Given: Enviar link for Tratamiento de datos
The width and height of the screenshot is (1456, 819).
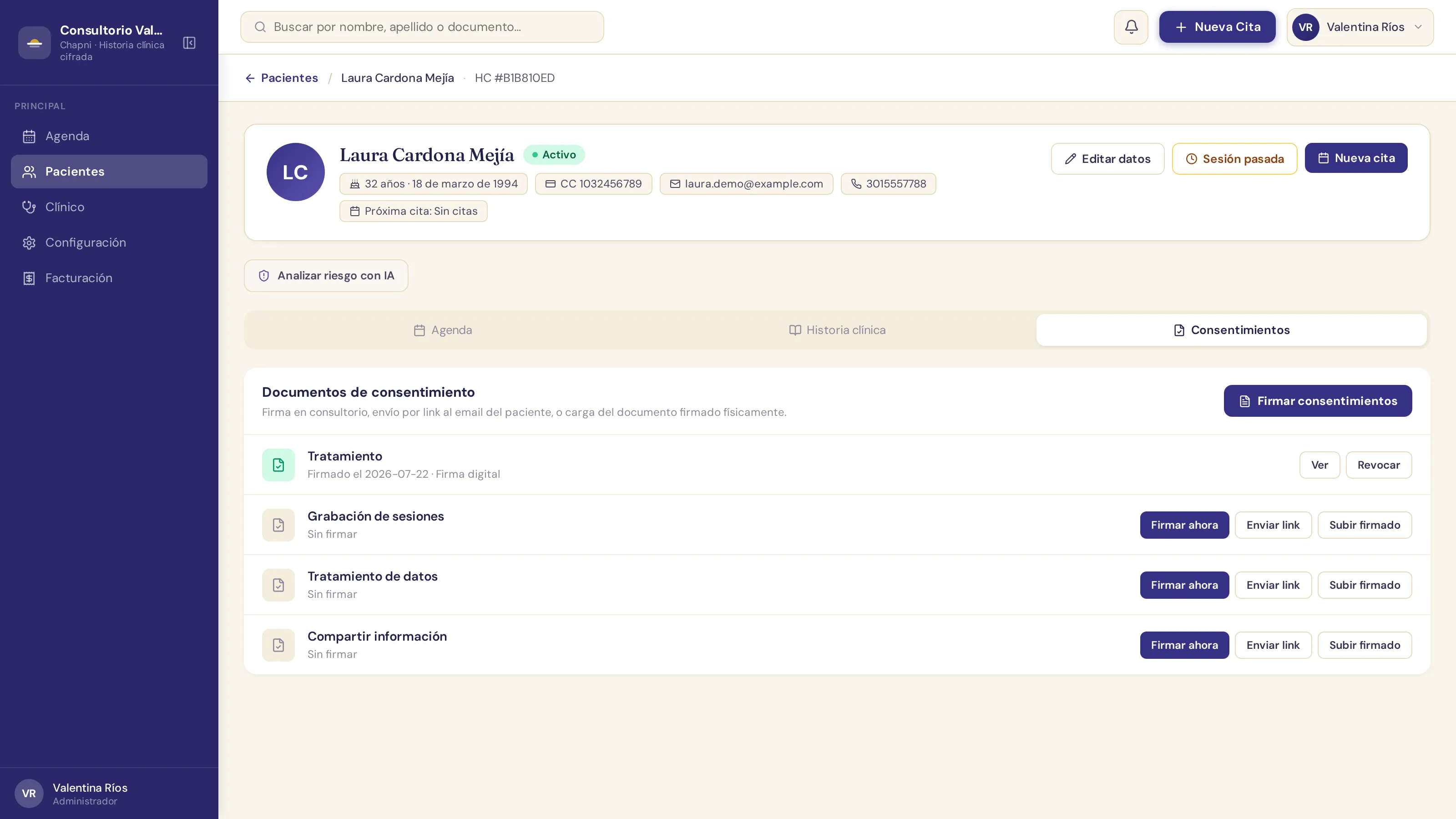Looking at the screenshot, I should [x=1273, y=585].
